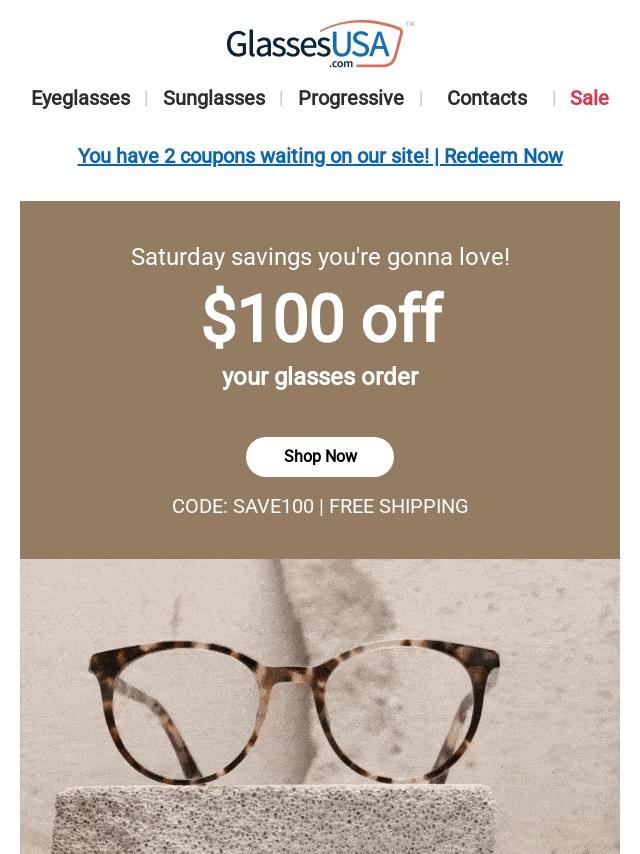Click the right lens of the glasses
The height and width of the screenshot is (854, 640).
412,716
